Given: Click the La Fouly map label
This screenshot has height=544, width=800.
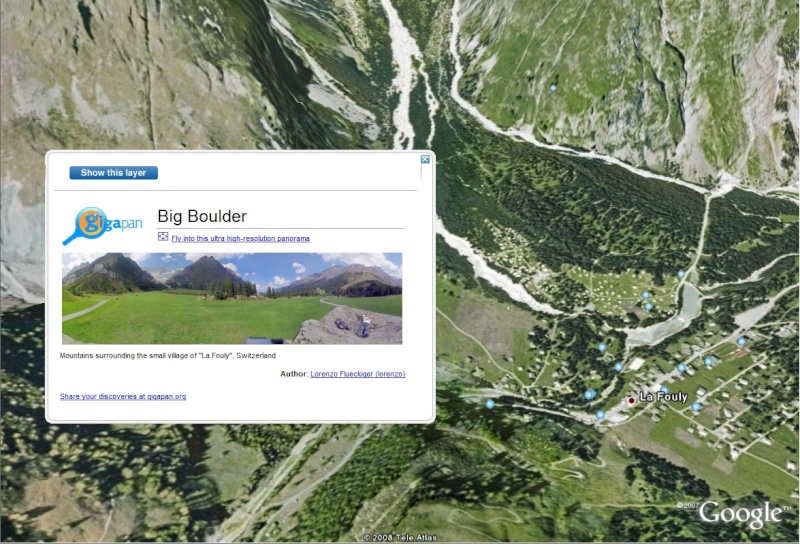Looking at the screenshot, I should [663, 397].
